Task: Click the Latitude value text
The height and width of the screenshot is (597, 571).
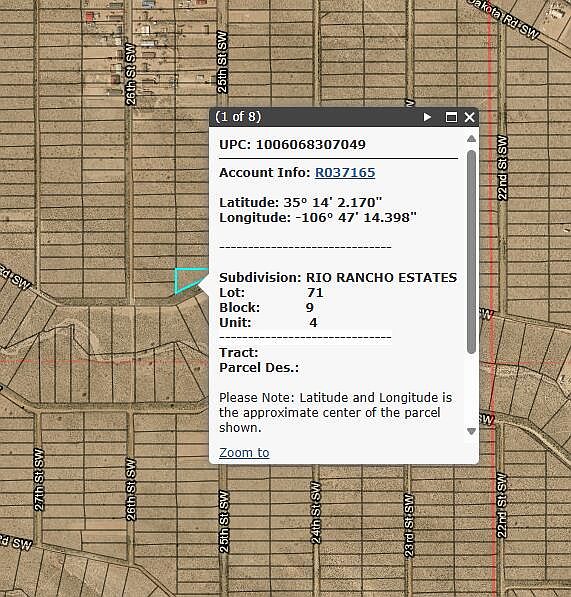Action: 332,203
